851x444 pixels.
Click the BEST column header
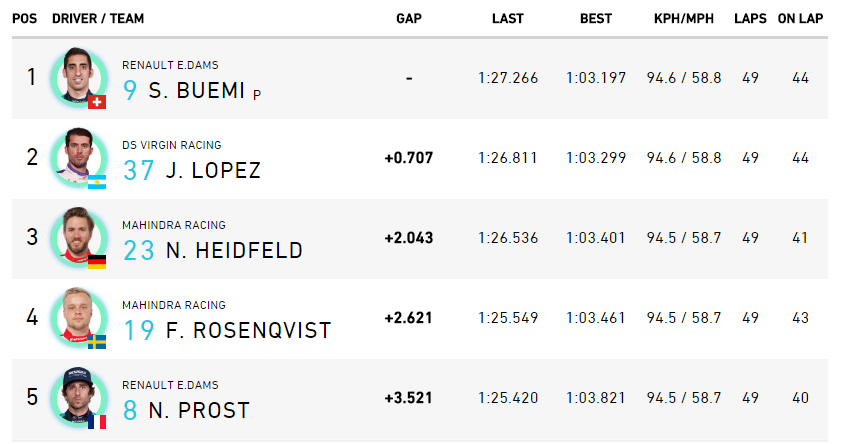point(596,18)
